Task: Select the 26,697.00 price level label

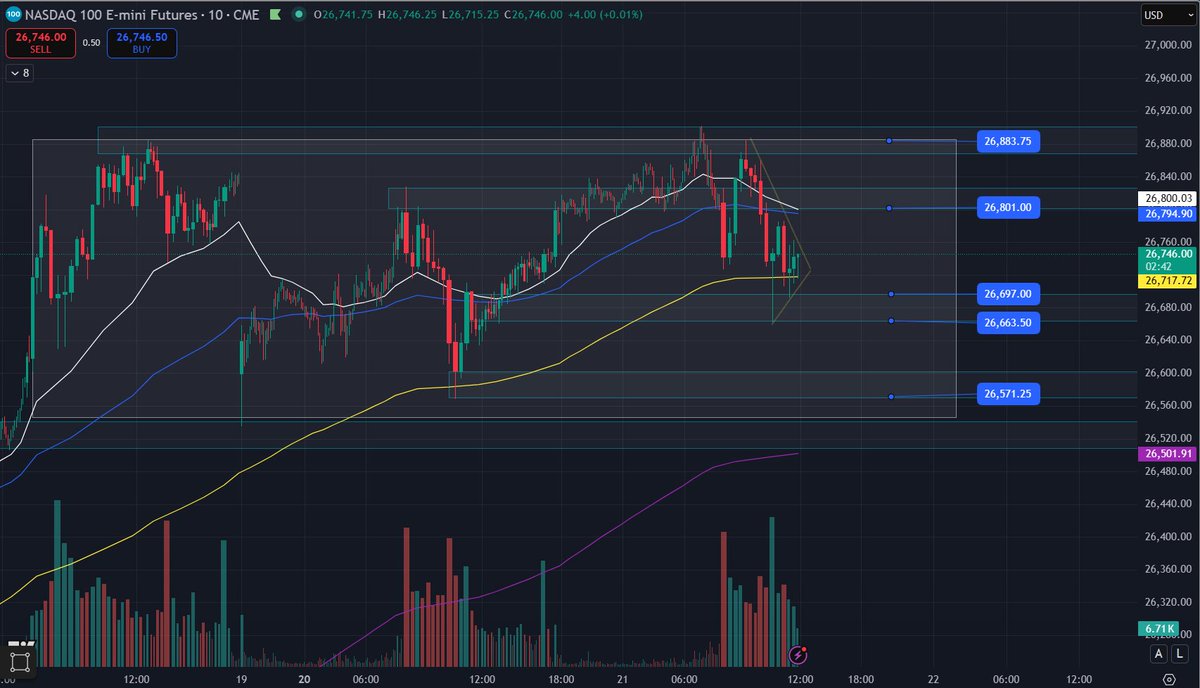Action: click(1010, 294)
